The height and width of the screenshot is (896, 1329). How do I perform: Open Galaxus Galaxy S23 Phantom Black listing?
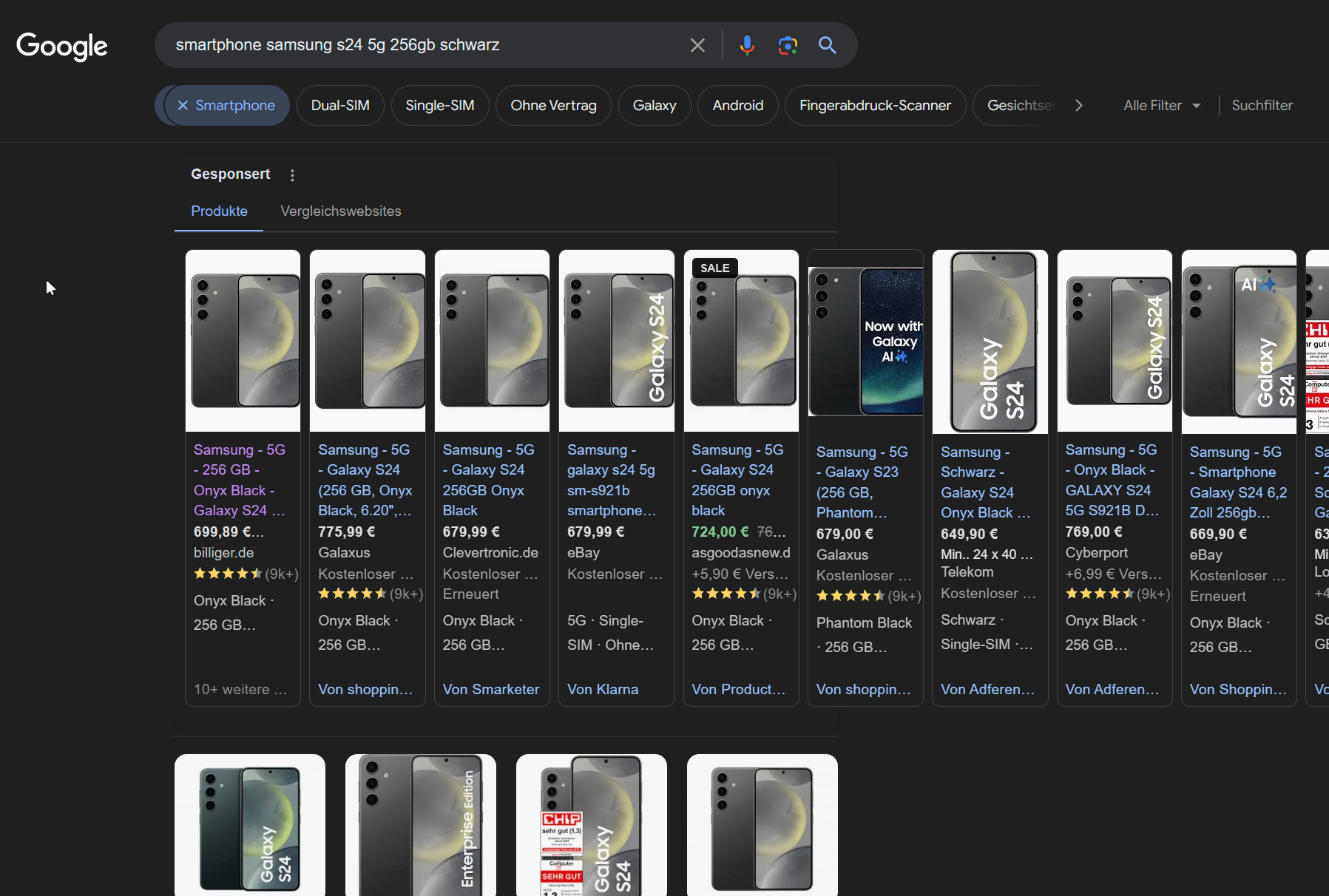point(862,482)
